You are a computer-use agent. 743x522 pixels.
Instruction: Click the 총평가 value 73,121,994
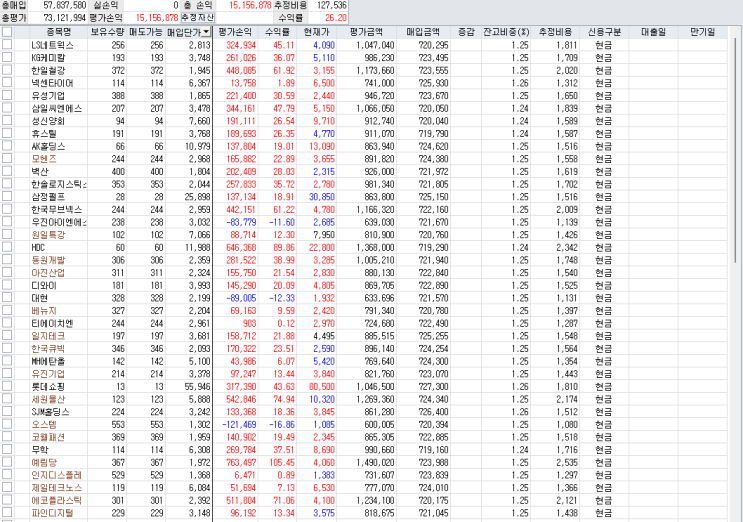[x=64, y=18]
